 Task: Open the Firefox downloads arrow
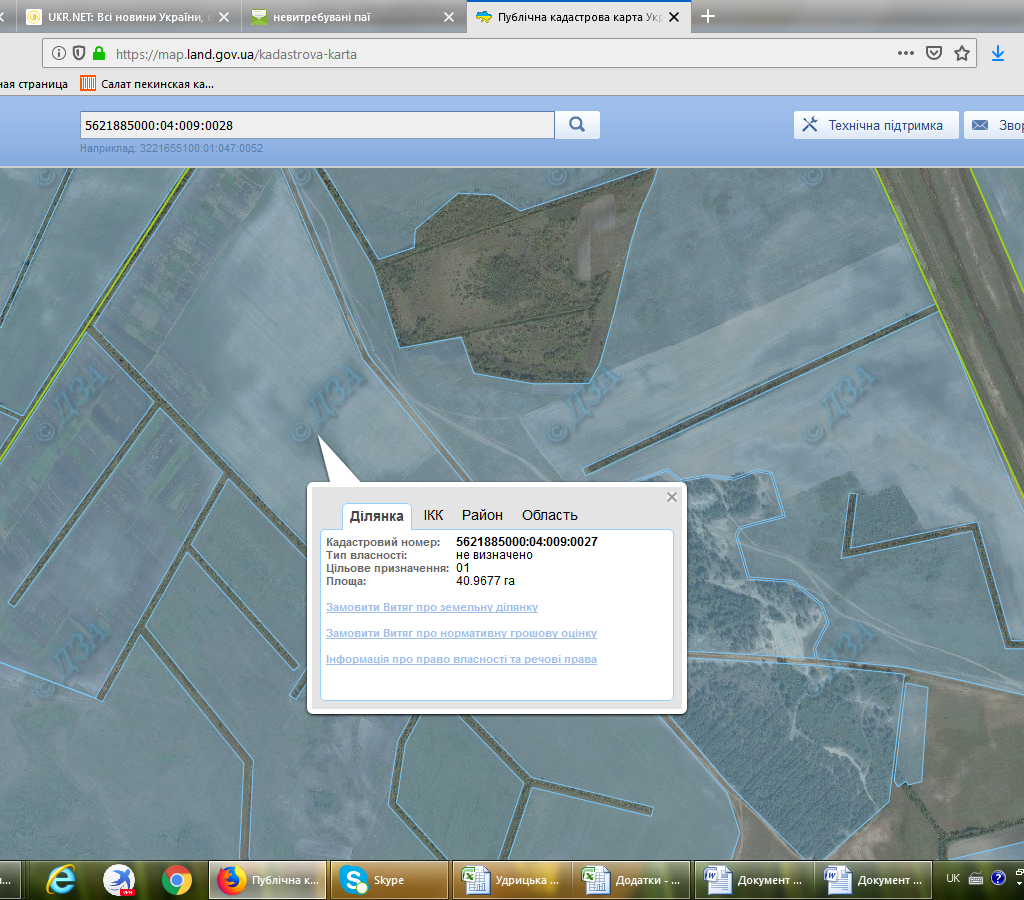click(997, 54)
